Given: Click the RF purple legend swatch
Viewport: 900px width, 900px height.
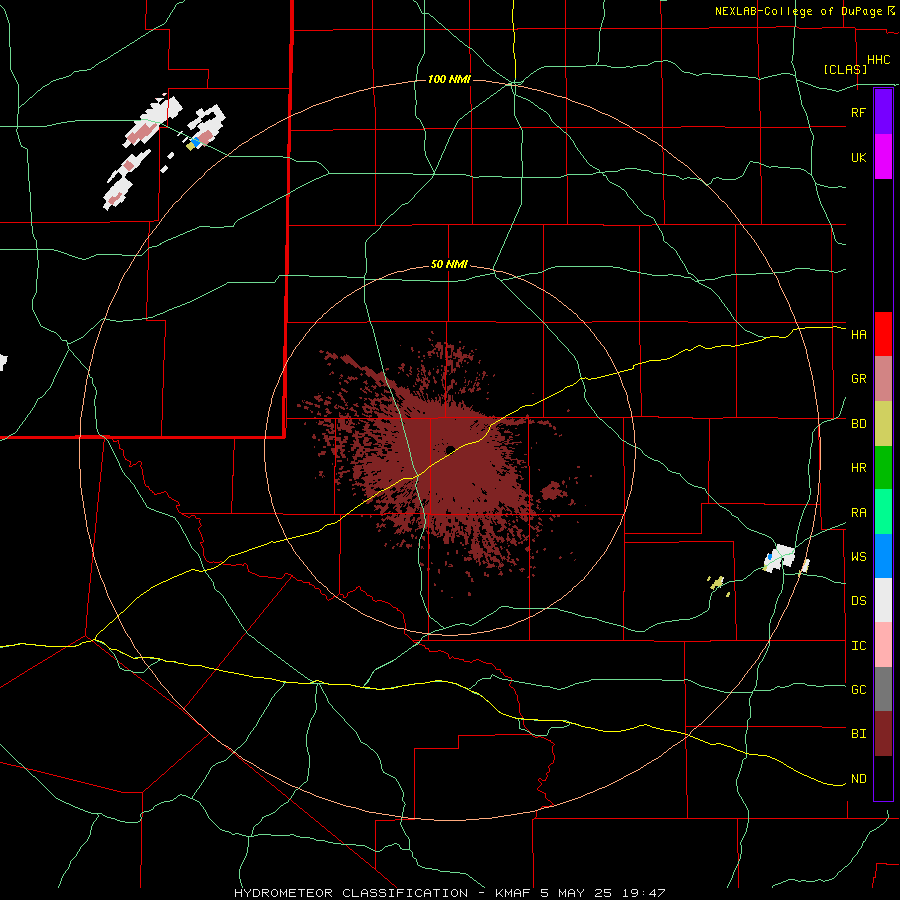Looking at the screenshot, I should [x=883, y=112].
